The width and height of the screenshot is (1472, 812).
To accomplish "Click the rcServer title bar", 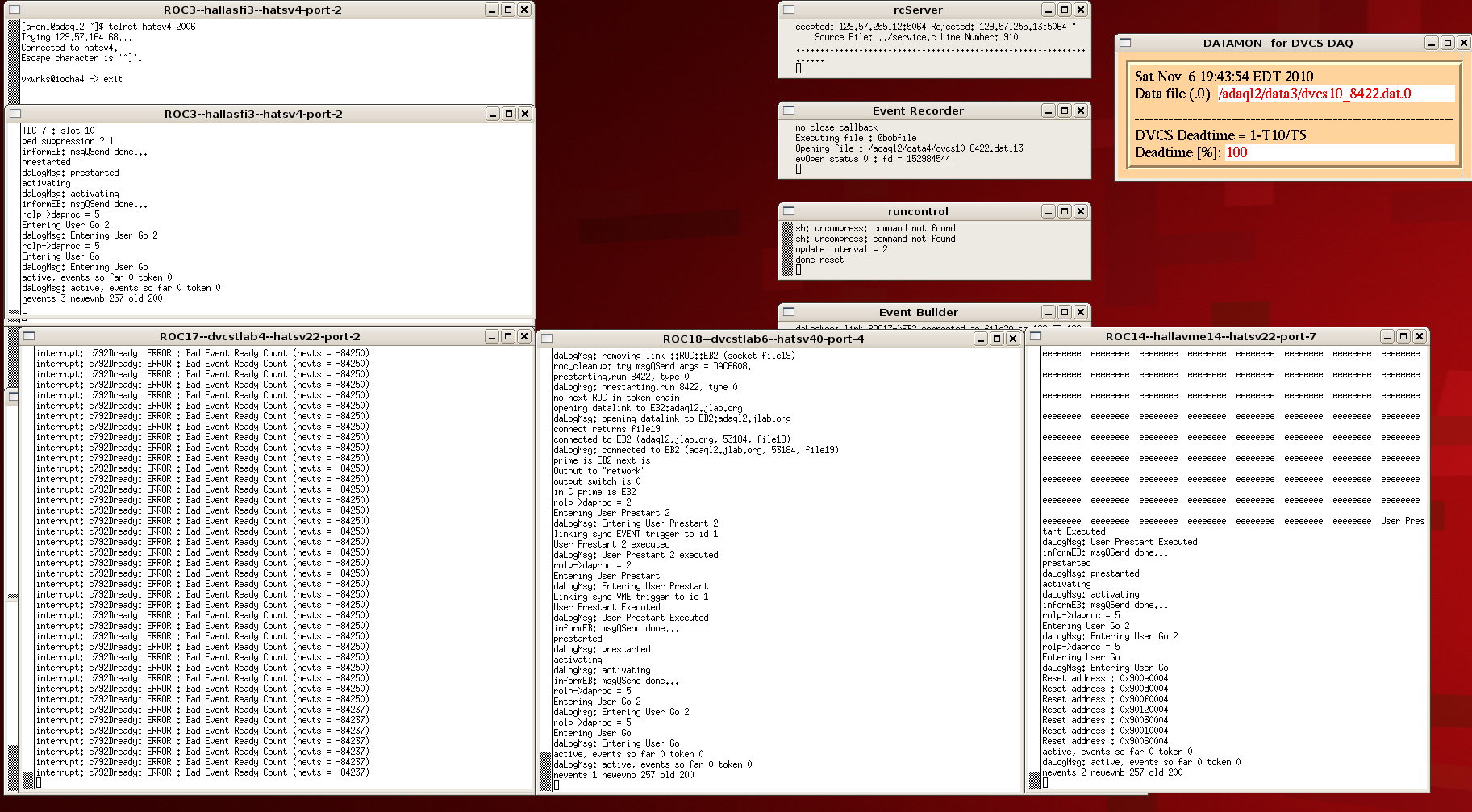I will point(918,10).
